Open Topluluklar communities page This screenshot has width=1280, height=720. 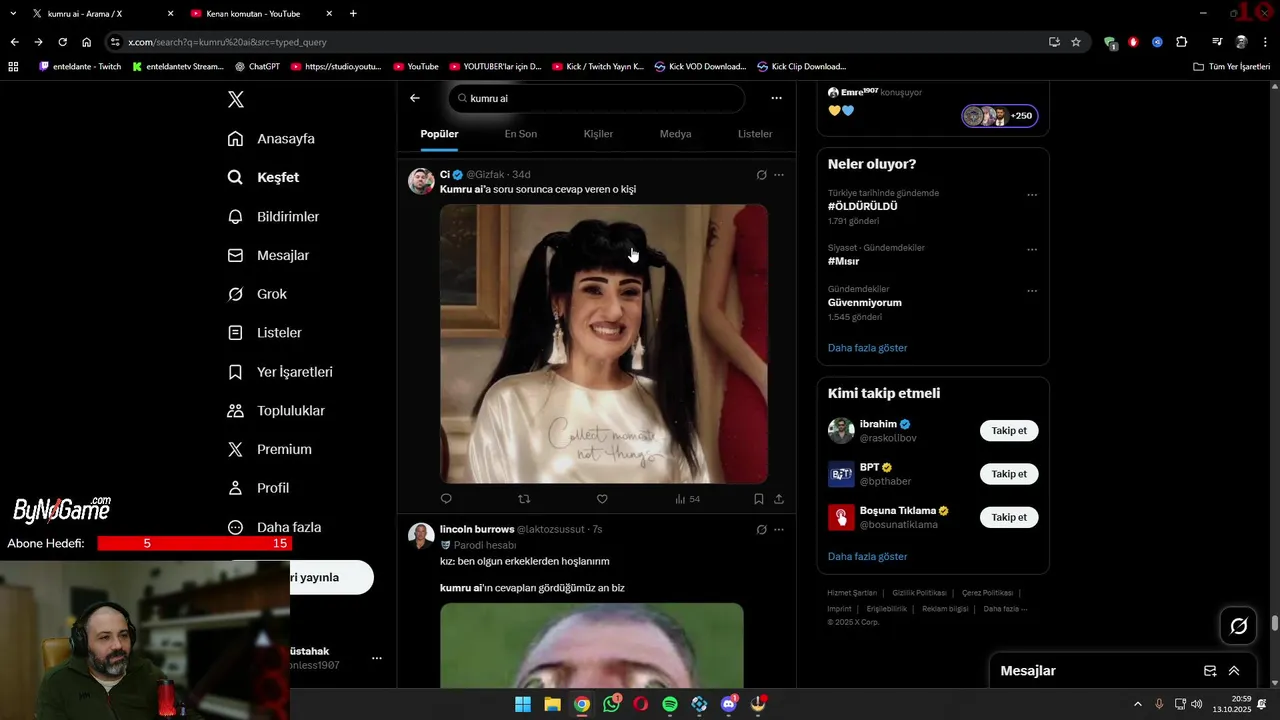pos(276,410)
